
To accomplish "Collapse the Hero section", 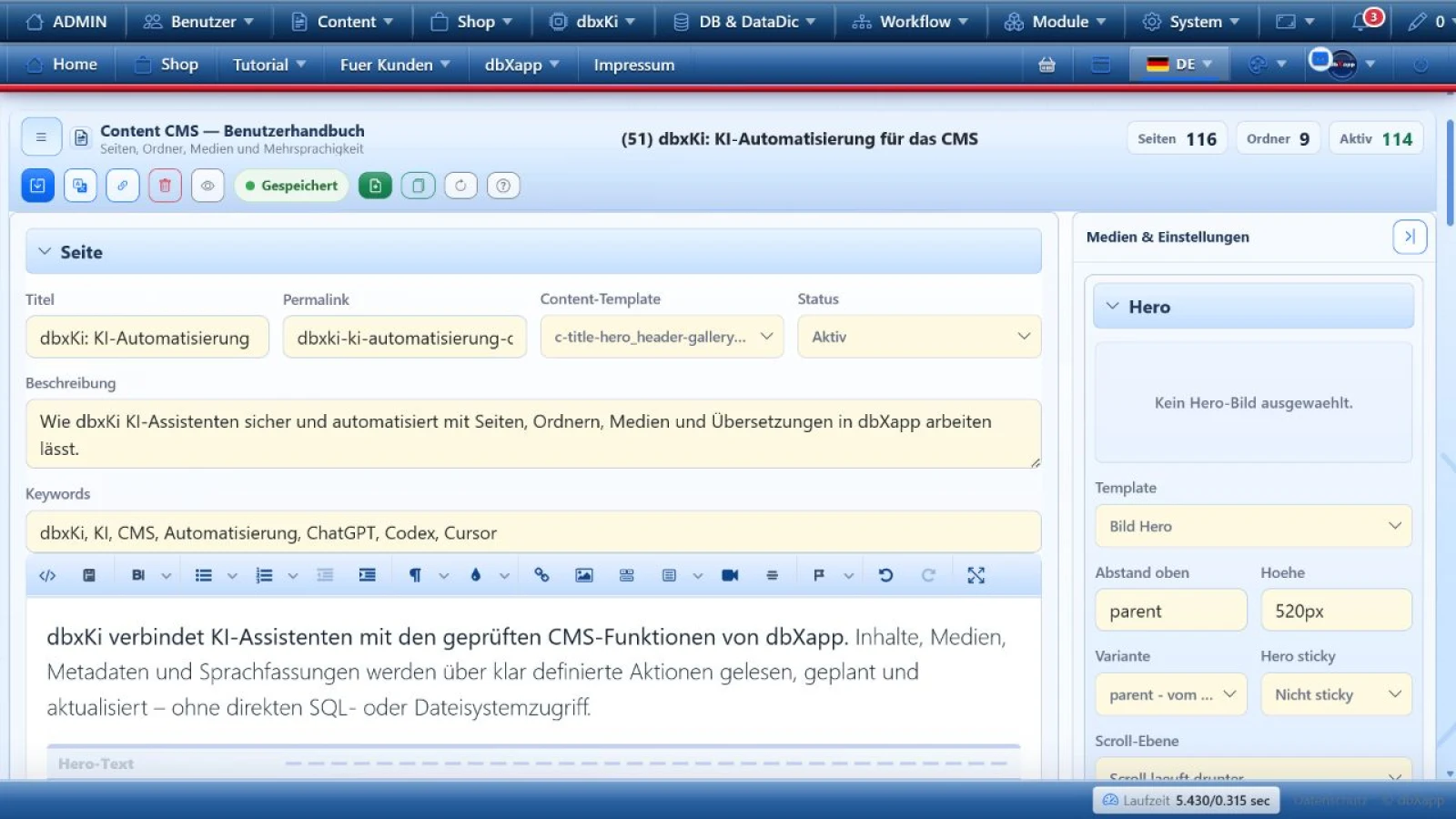I will (1253, 307).
